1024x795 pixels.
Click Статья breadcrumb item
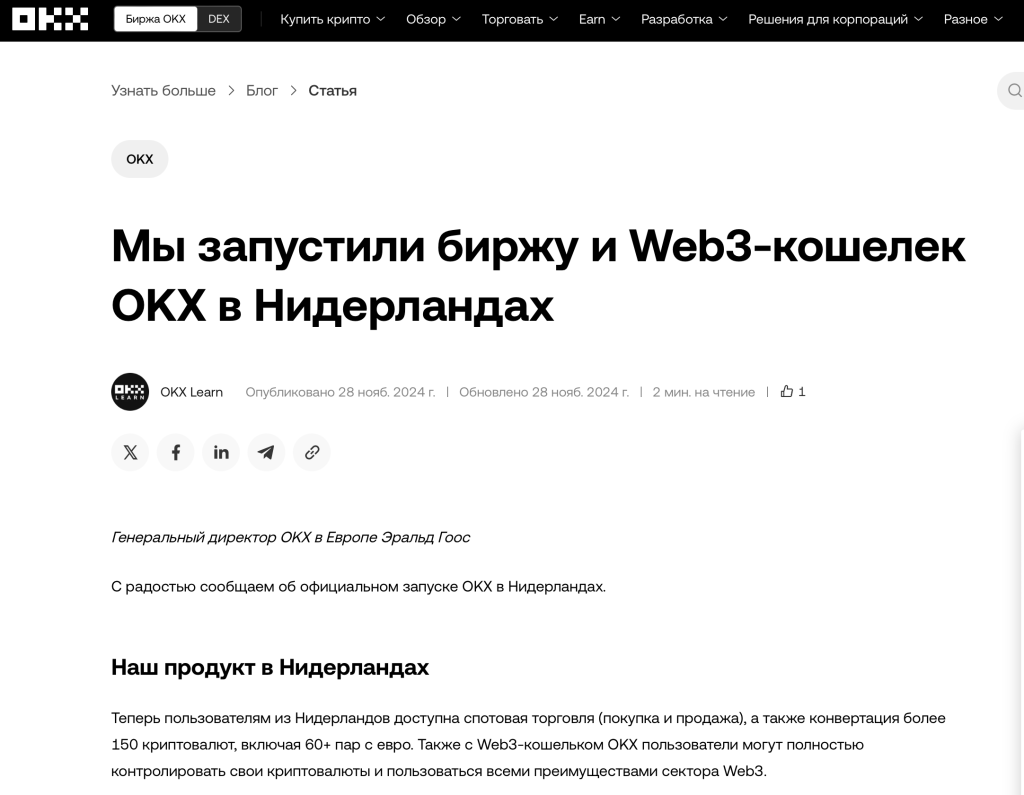coord(332,91)
